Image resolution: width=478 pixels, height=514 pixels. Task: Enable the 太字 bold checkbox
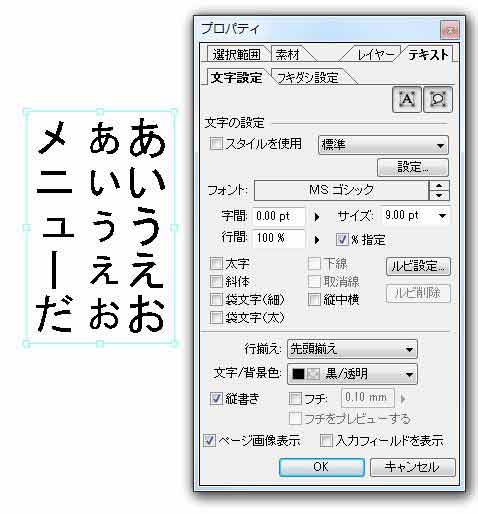pyautogui.click(x=216, y=264)
